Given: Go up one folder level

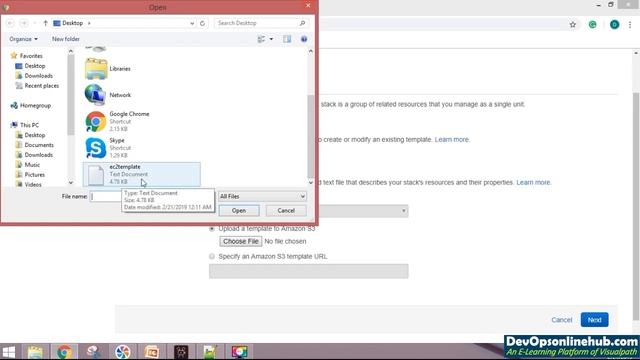Looking at the screenshot, I should (45, 23).
